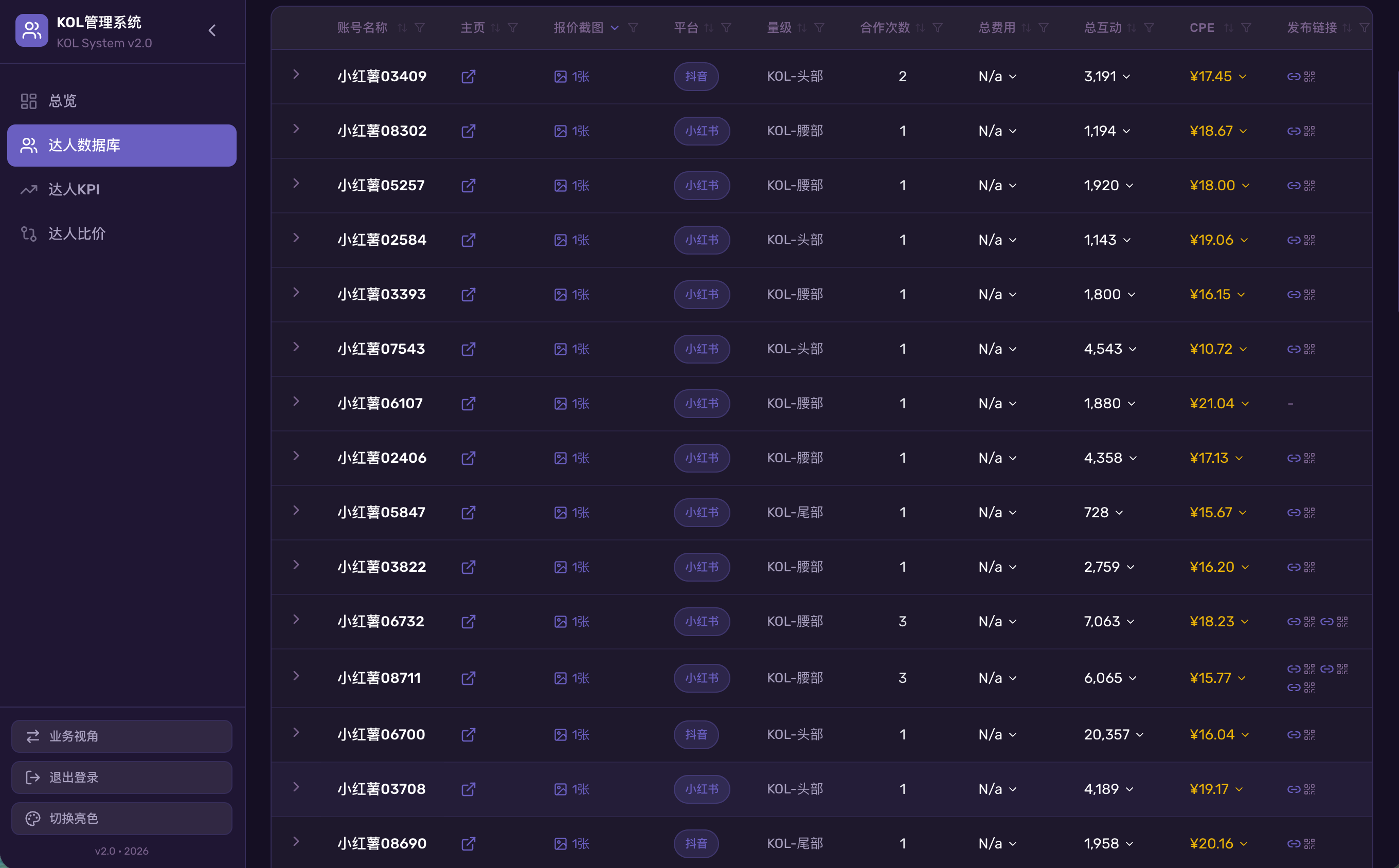Open CPE dropdown ¥10.72 for 小红薯07543

1218,349
